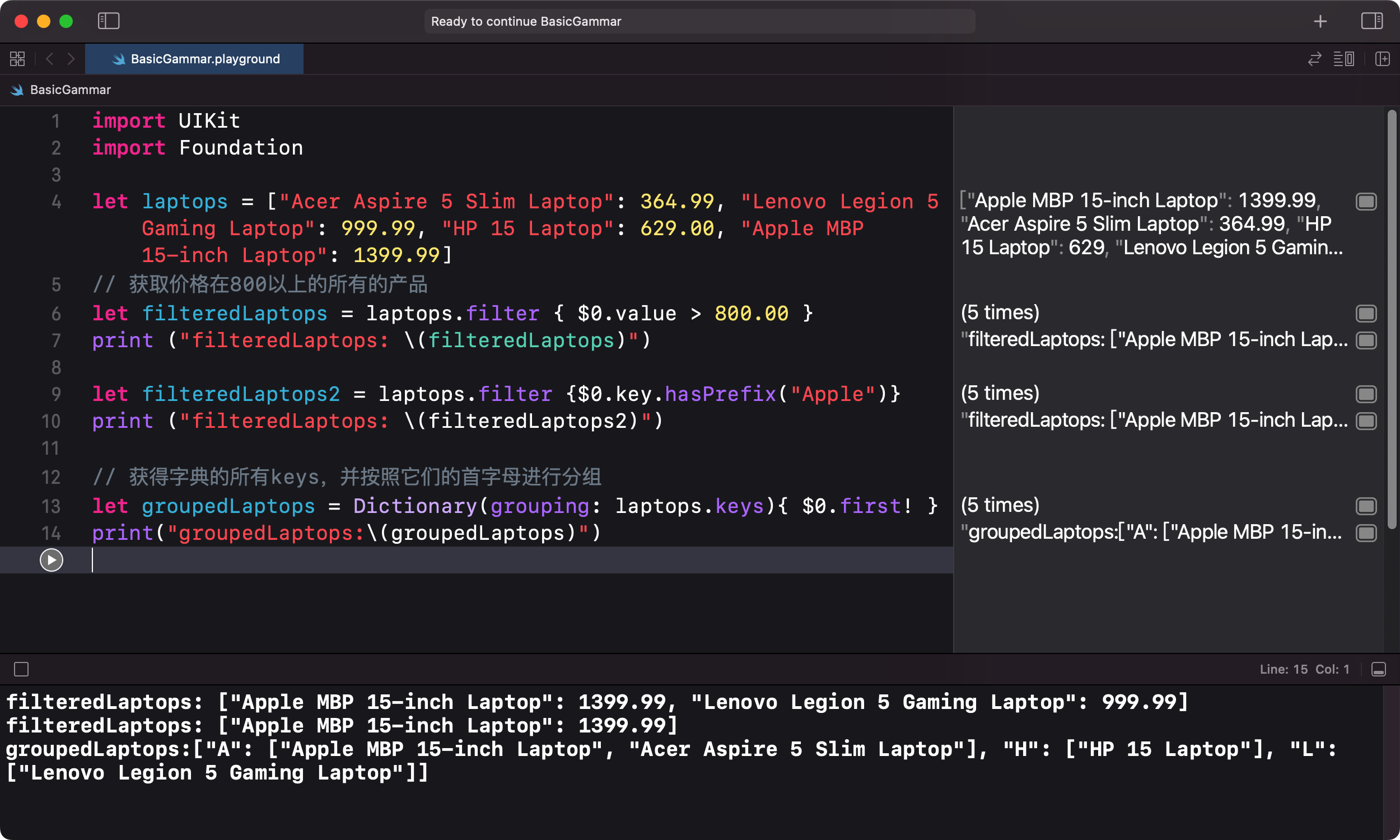Click the 1399.99 value in laptops dictionary
Image resolution: width=1400 pixels, height=840 pixels.
pos(396,255)
